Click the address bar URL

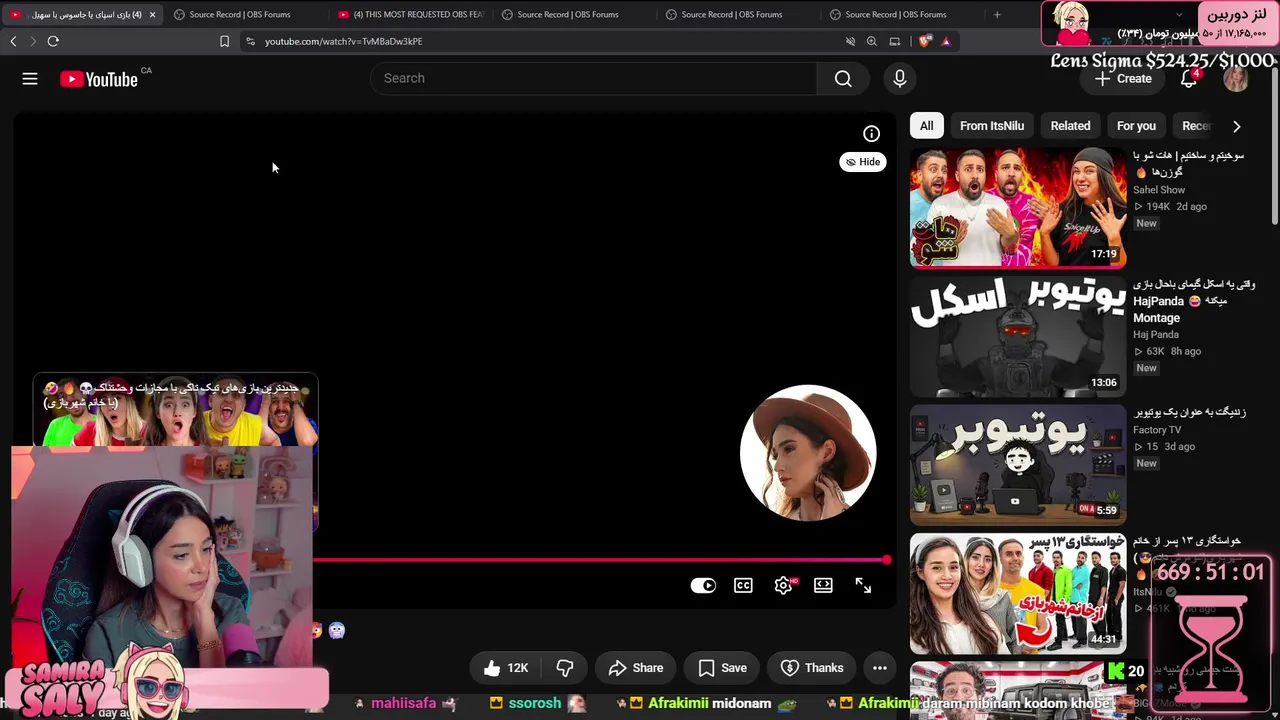tap(343, 41)
